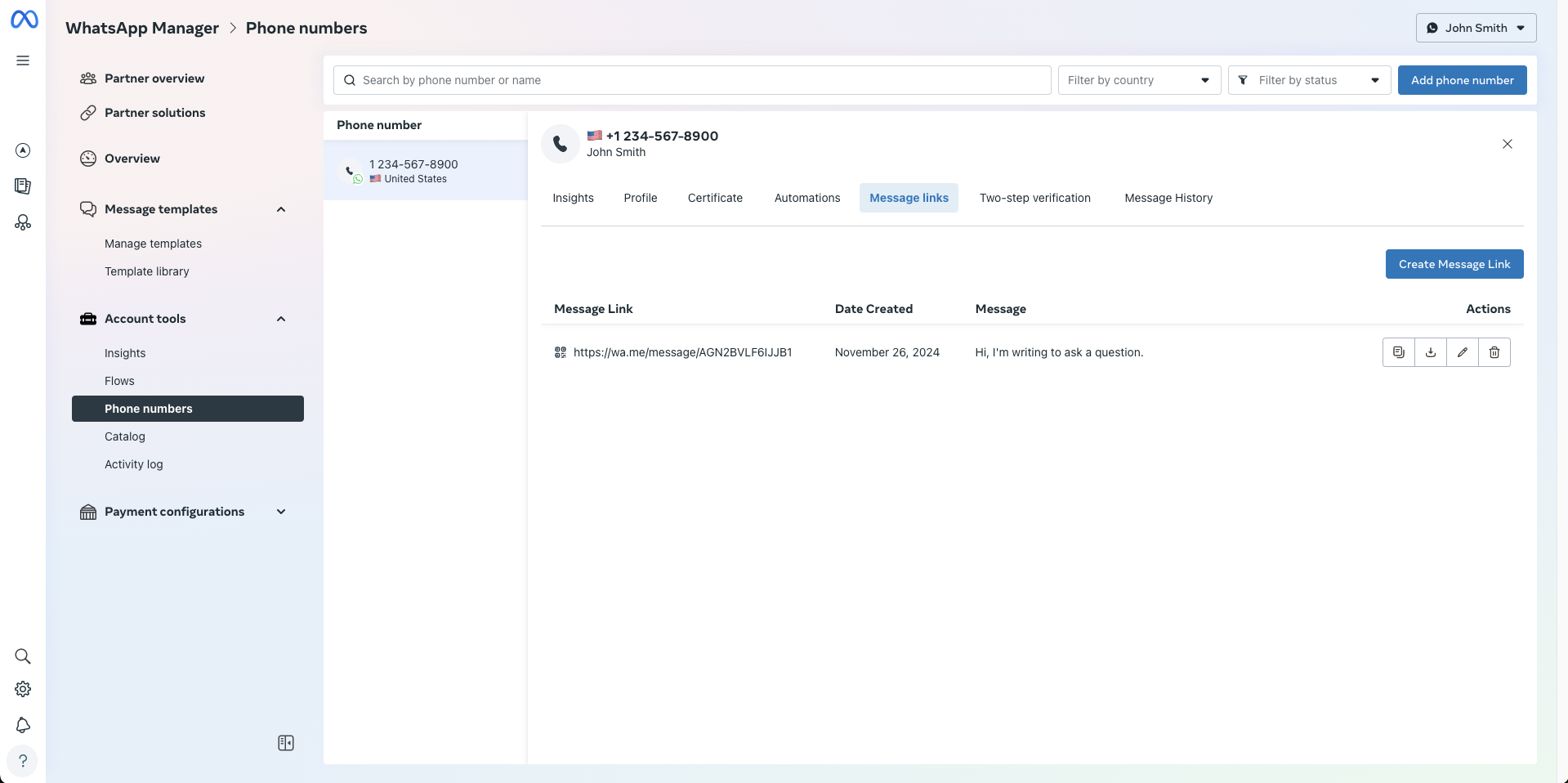The height and width of the screenshot is (783, 1568).
Task: Copy the message link icon
Action: pos(1399,352)
